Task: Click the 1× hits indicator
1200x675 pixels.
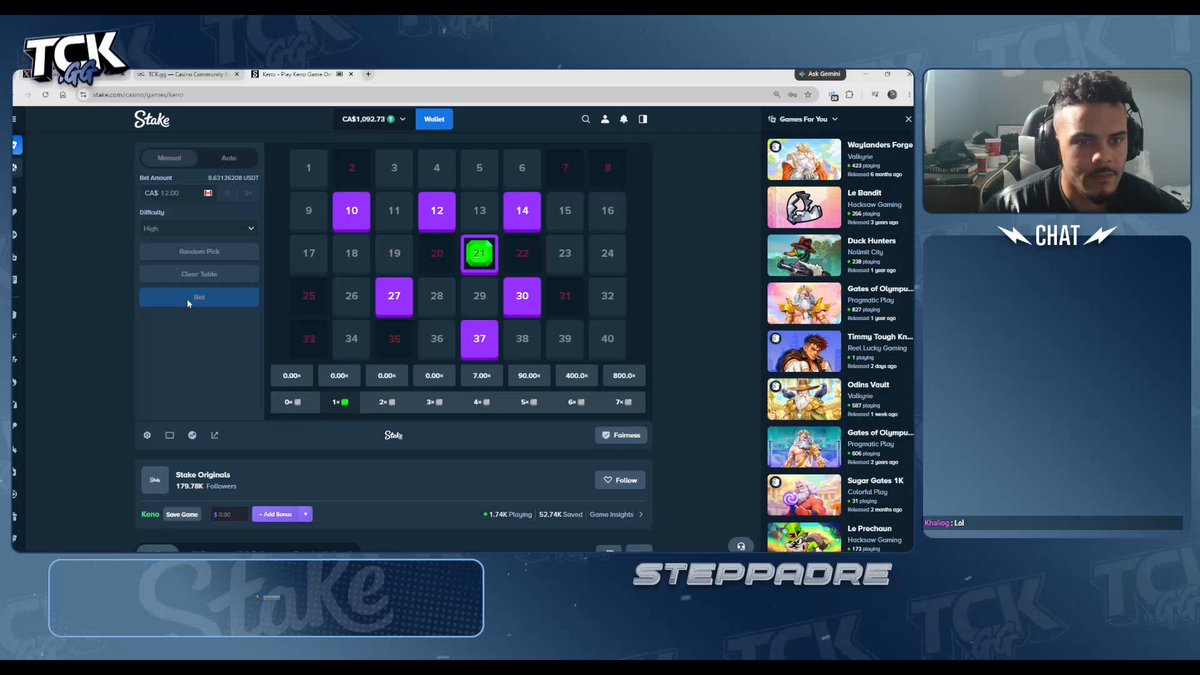Action: (x=341, y=402)
